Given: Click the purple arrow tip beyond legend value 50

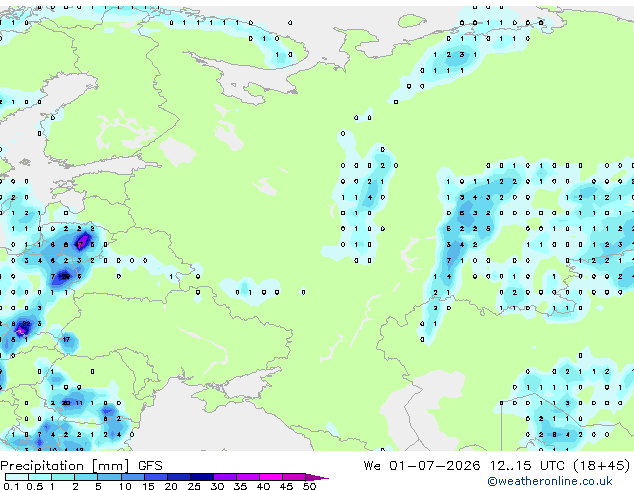Looking at the screenshot, I should coord(317,477).
